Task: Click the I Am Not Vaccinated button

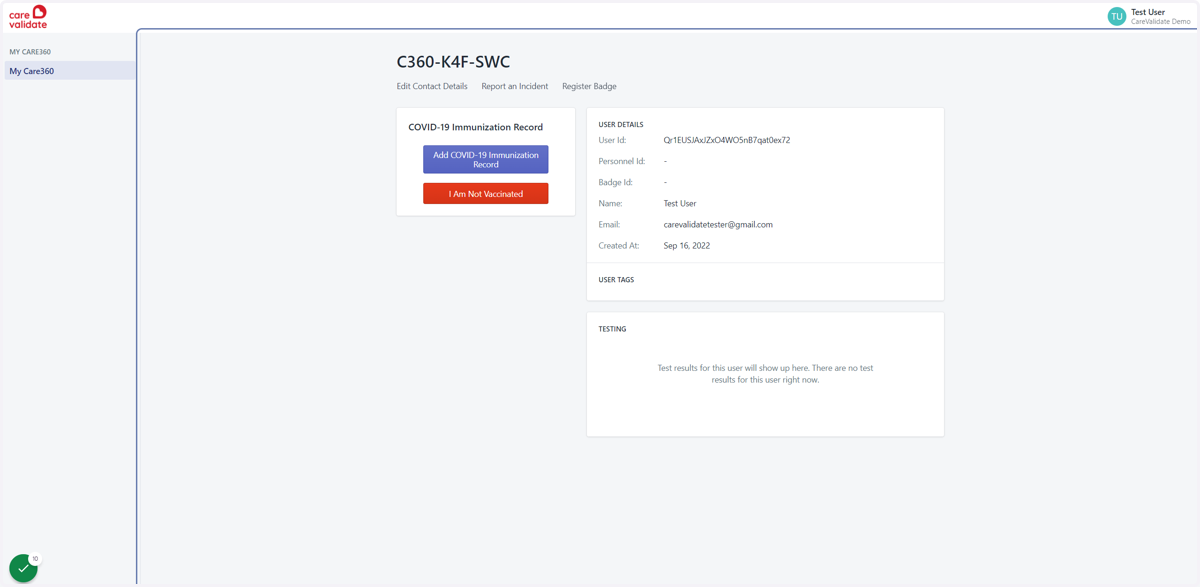Action: coord(486,193)
